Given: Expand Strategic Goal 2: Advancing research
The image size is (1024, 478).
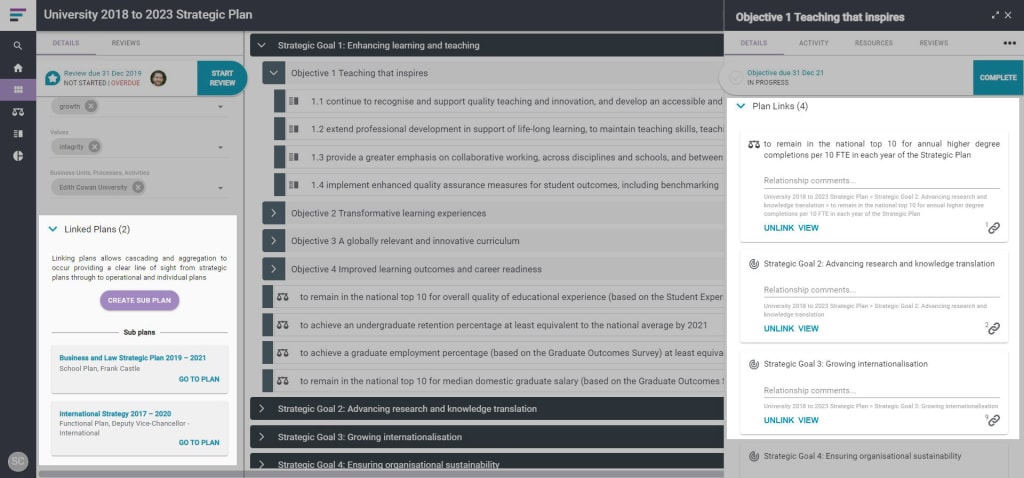Looking at the screenshot, I should point(262,409).
